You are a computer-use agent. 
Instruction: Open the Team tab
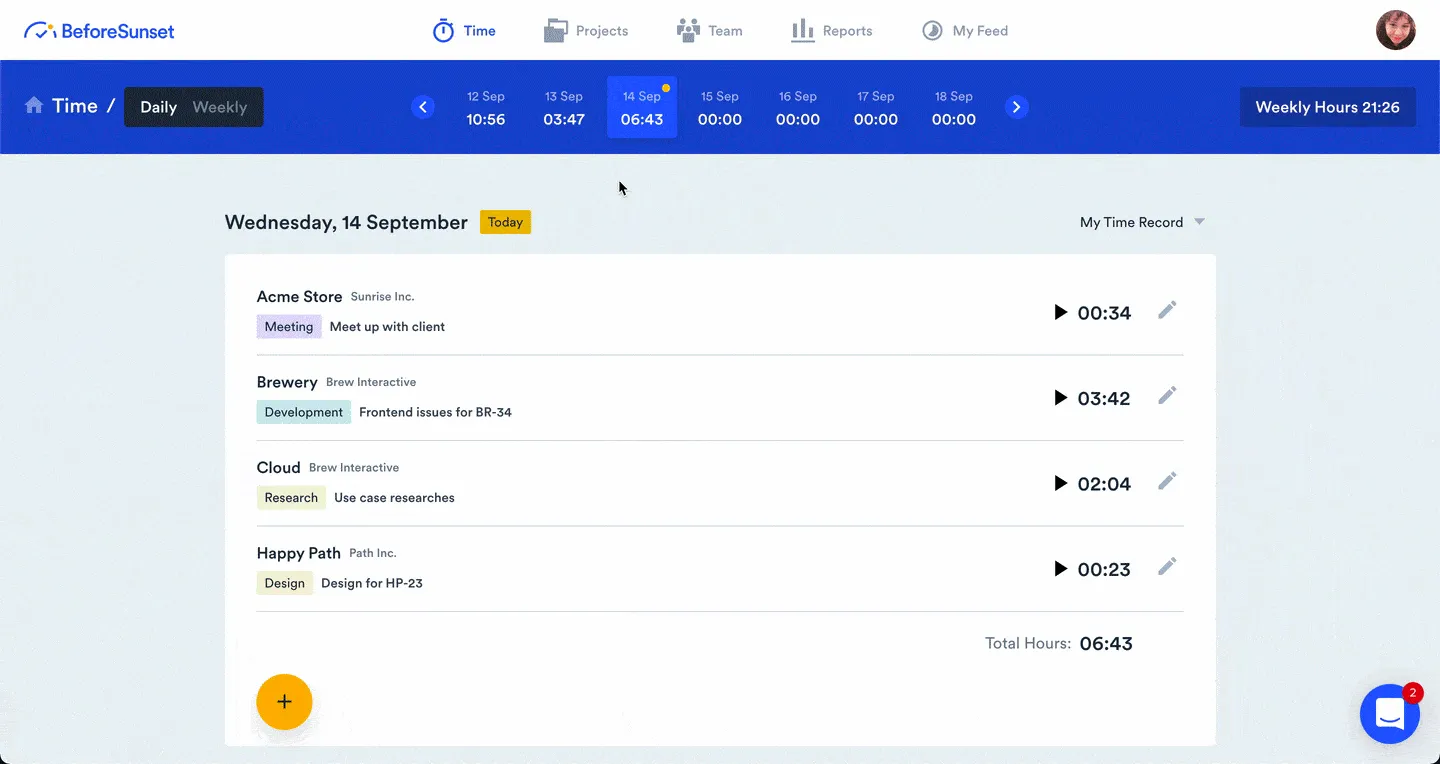[709, 31]
